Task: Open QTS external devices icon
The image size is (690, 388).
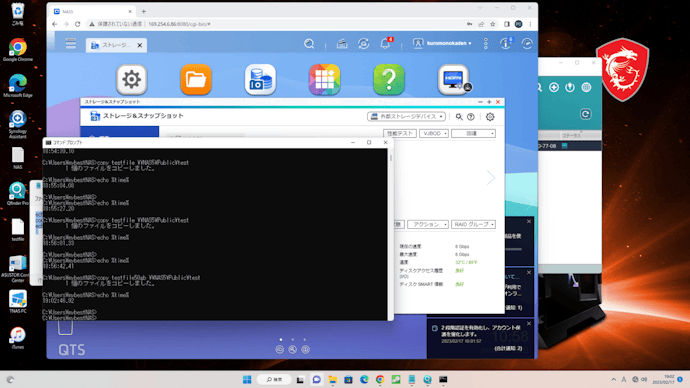Action: point(363,44)
